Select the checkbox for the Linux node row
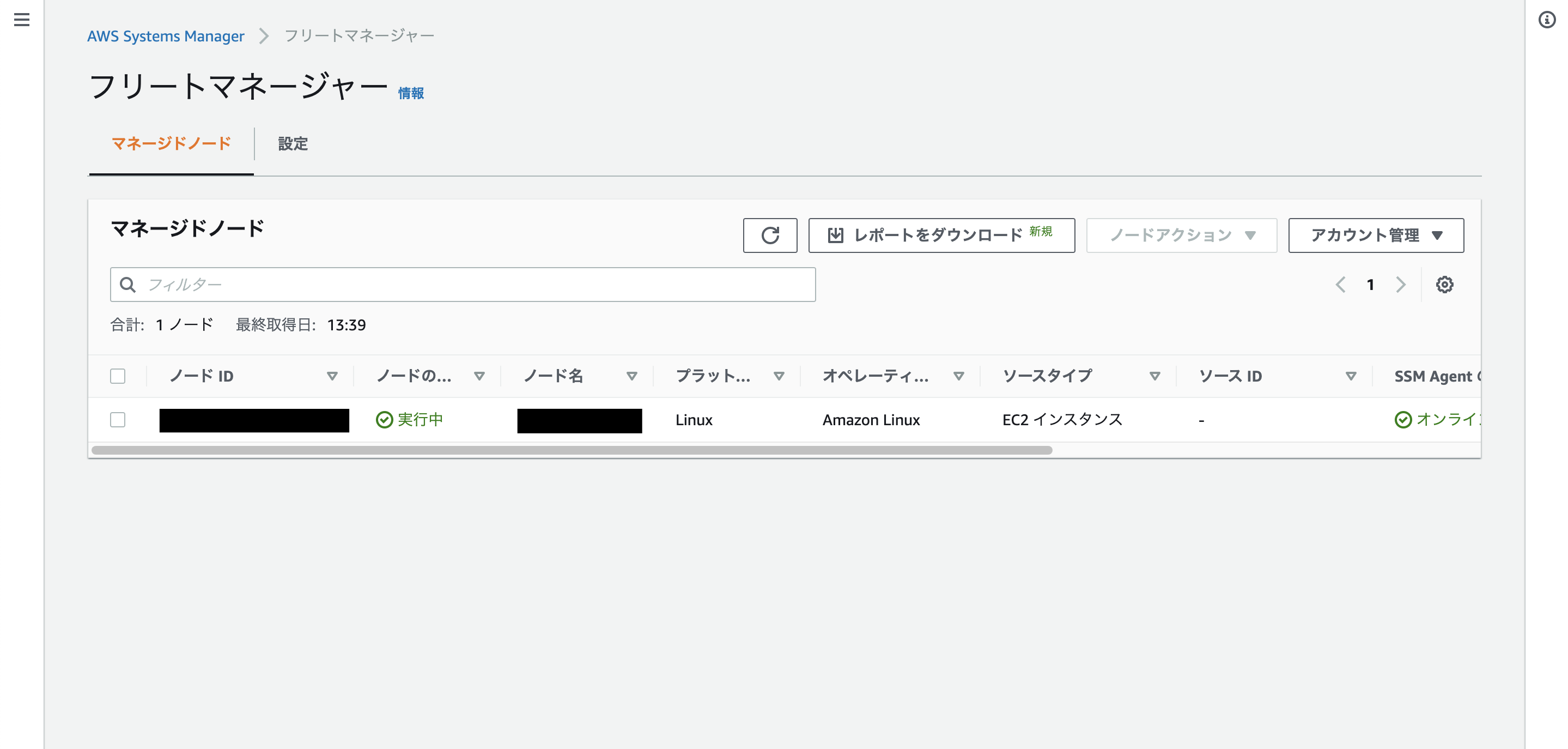 118,420
